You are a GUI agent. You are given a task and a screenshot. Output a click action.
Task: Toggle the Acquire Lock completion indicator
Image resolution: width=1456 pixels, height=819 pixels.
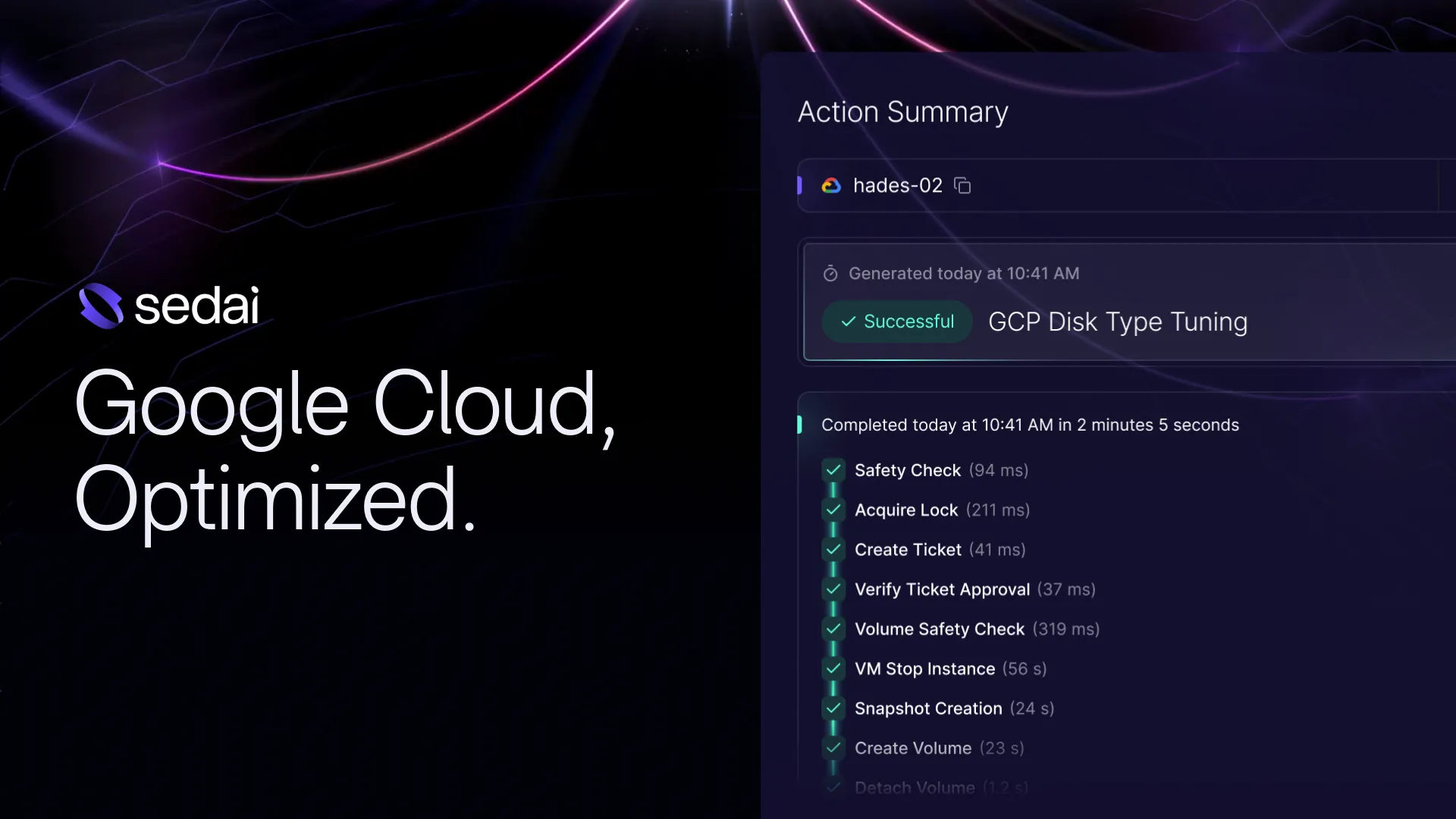tap(833, 510)
